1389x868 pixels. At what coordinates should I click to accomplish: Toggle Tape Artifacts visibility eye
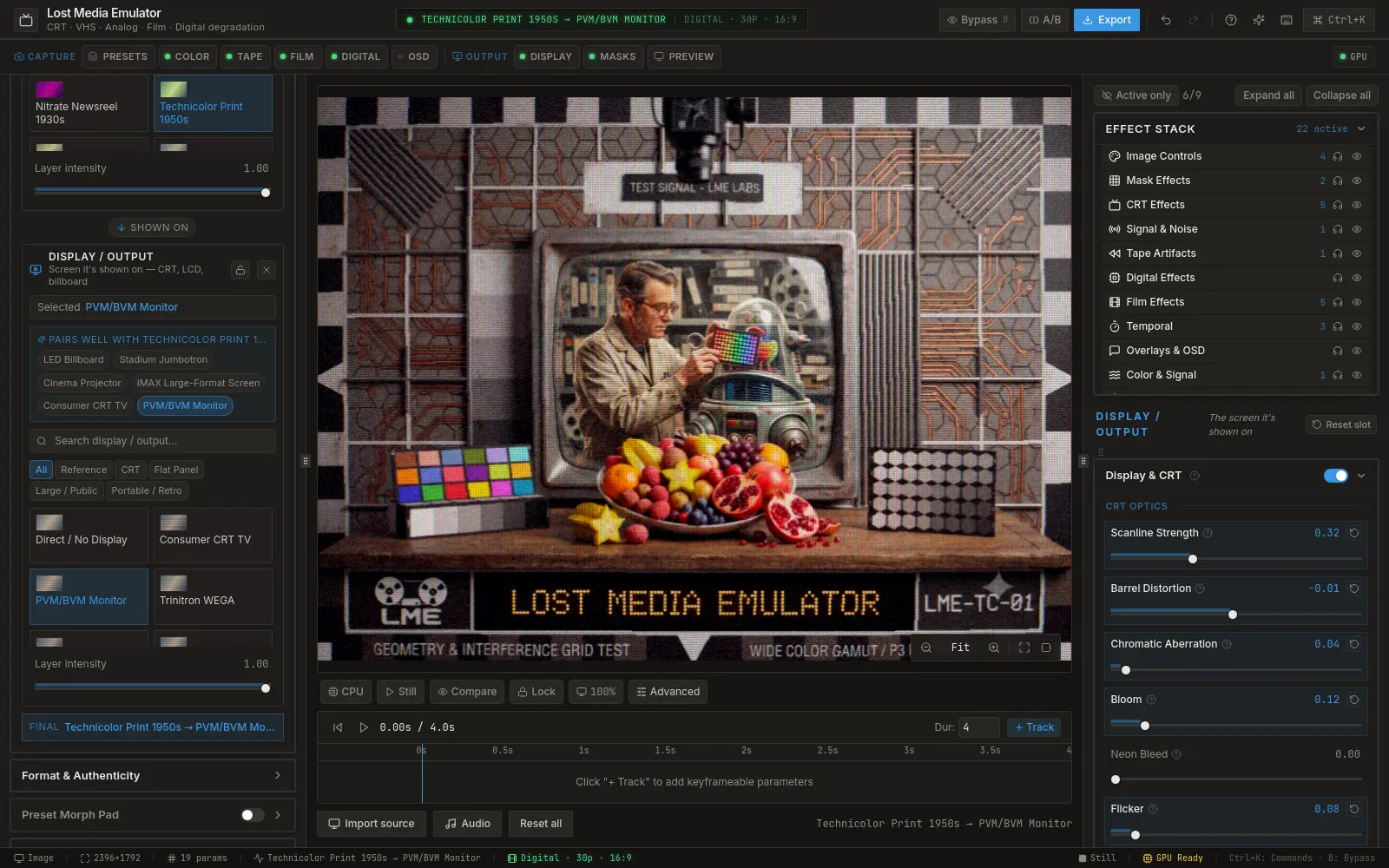[x=1356, y=253]
